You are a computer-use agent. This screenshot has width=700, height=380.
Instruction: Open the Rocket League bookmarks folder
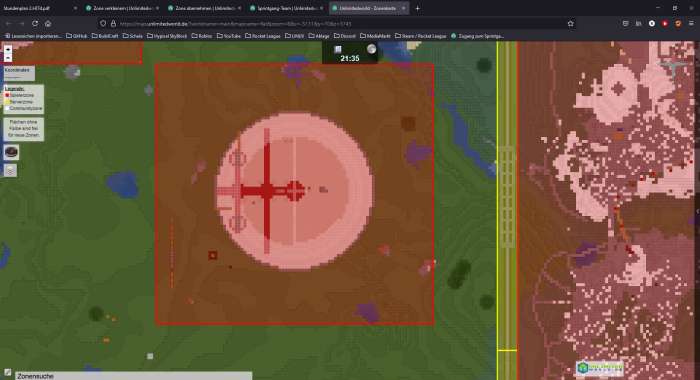click(262, 36)
